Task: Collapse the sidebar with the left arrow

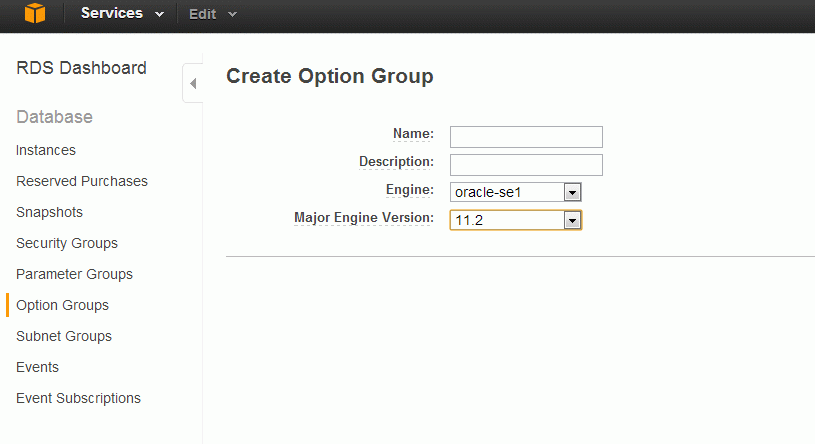Action: [x=193, y=83]
